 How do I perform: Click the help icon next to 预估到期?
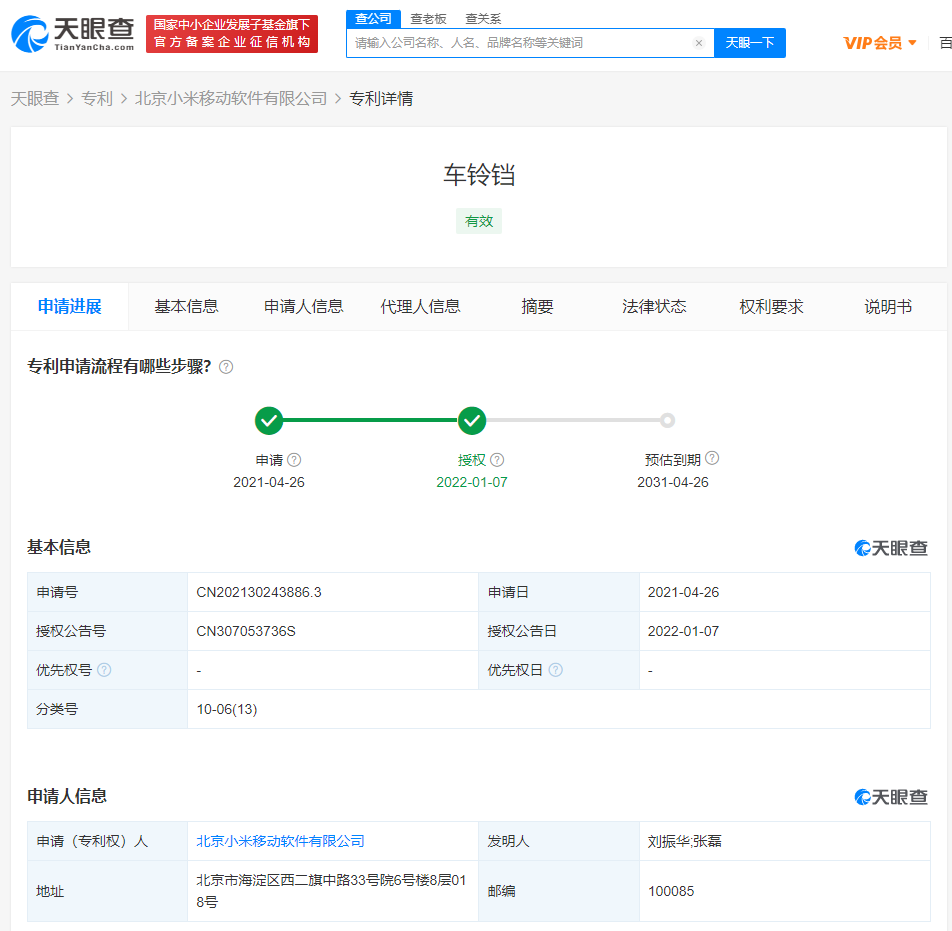point(711,458)
